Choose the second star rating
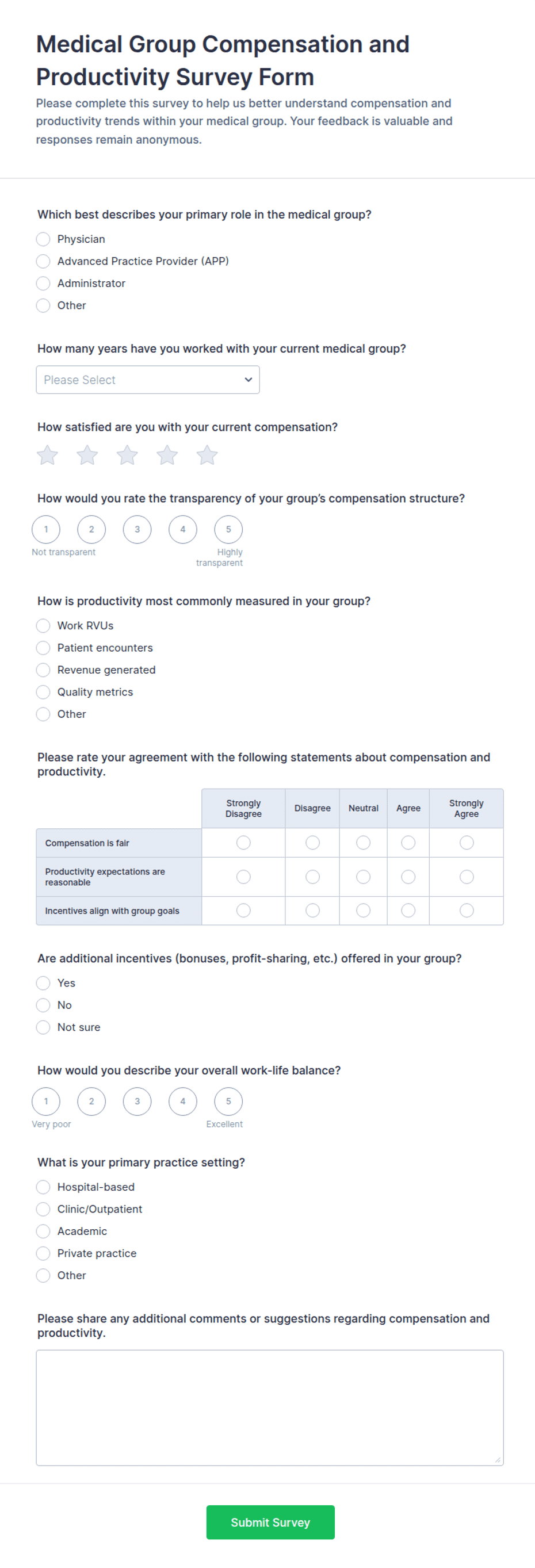535x1568 pixels. pos(87,454)
